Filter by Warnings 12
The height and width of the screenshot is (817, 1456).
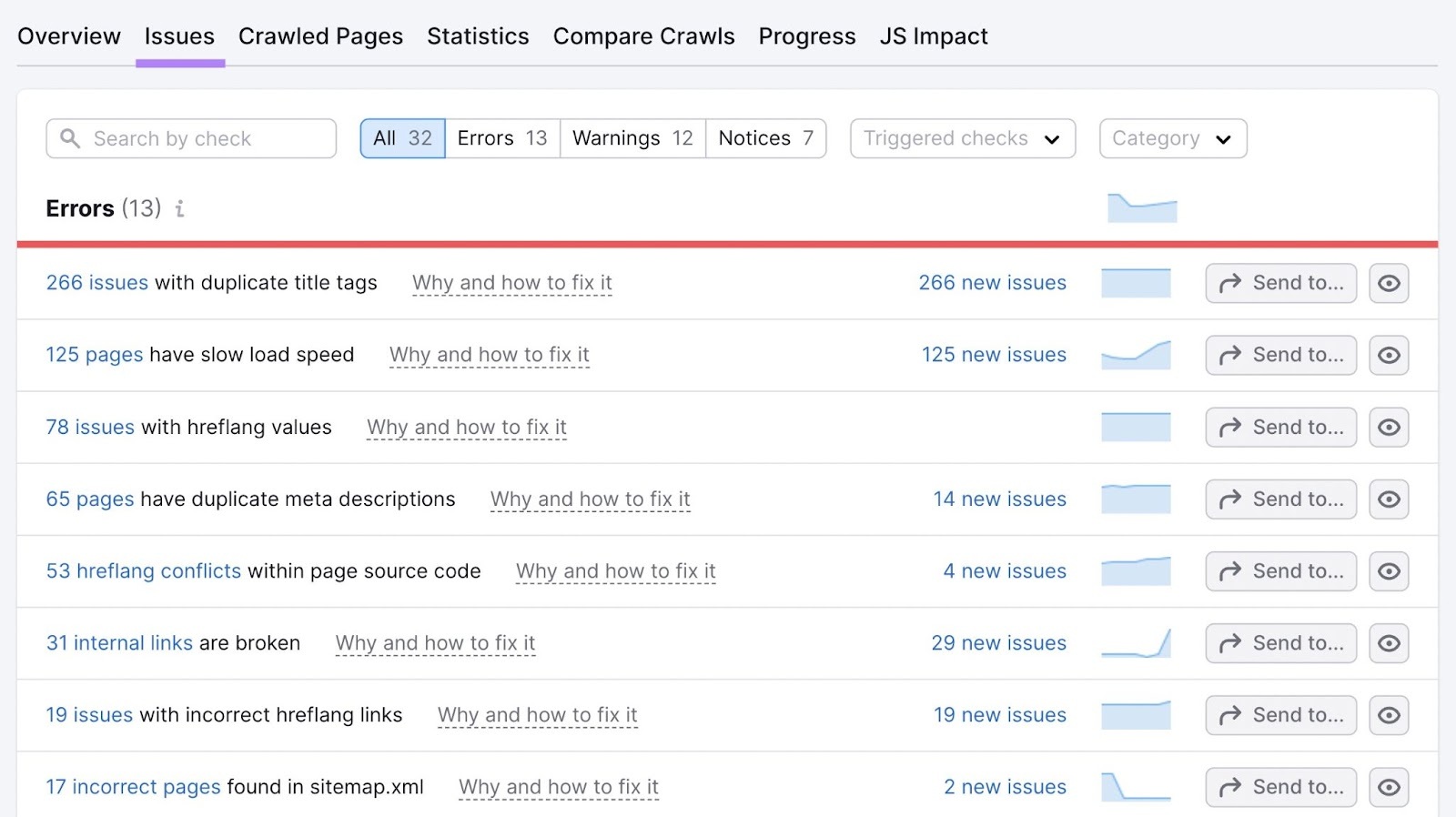[632, 138]
